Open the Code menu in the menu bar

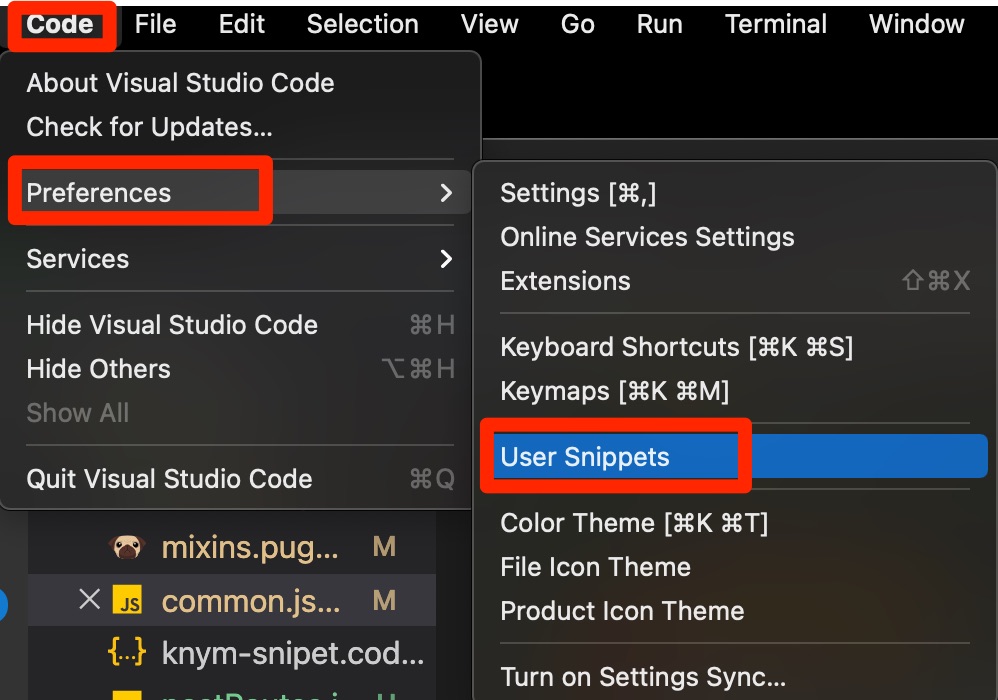point(60,24)
